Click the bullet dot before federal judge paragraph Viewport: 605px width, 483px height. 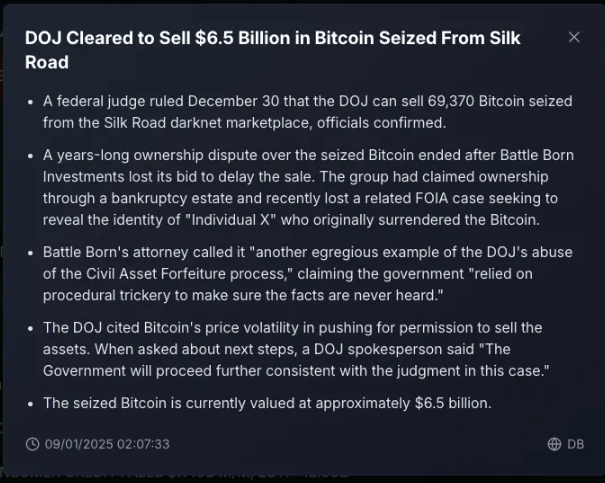(30, 103)
